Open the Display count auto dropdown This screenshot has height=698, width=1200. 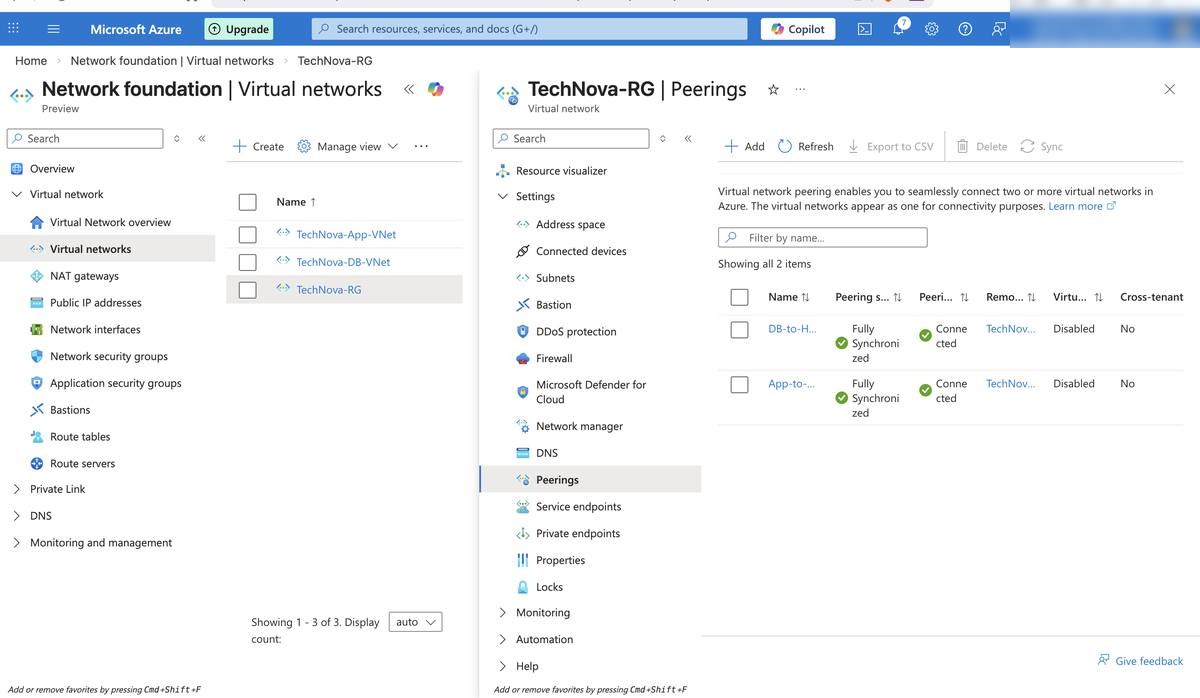pos(415,622)
